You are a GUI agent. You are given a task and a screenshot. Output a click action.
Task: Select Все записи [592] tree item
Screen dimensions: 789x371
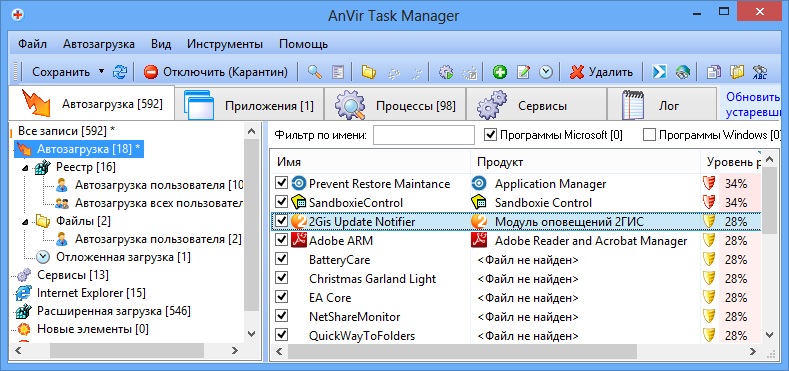coord(67,131)
